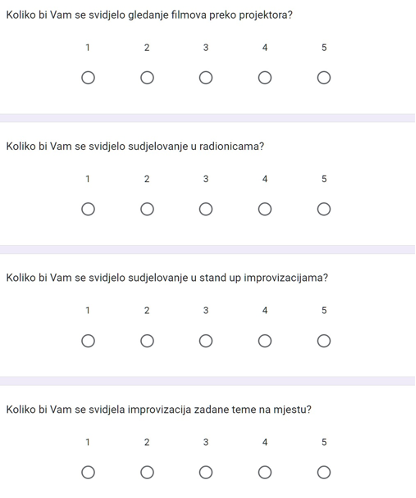Mark rating 5 for improvizacija zadane teme
This screenshot has width=416, height=498.
pyautogui.click(x=324, y=472)
